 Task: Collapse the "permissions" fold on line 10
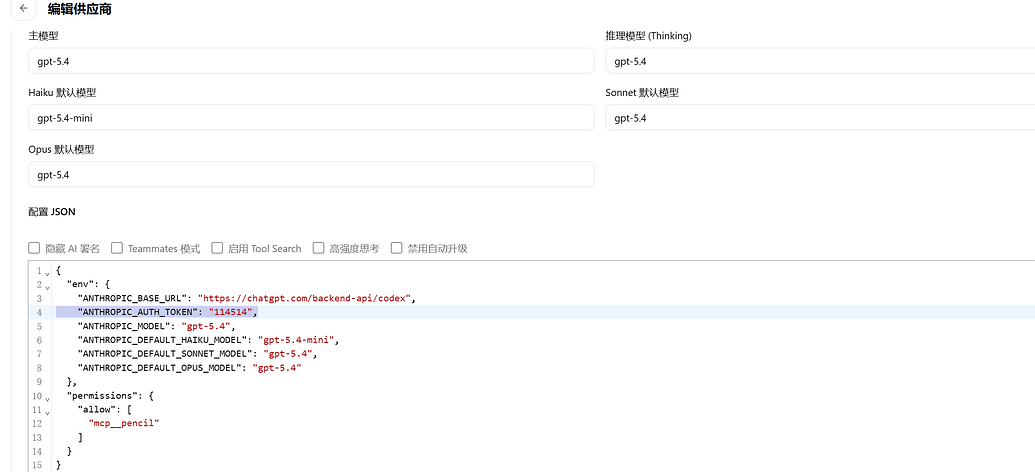pyautogui.click(x=47, y=397)
